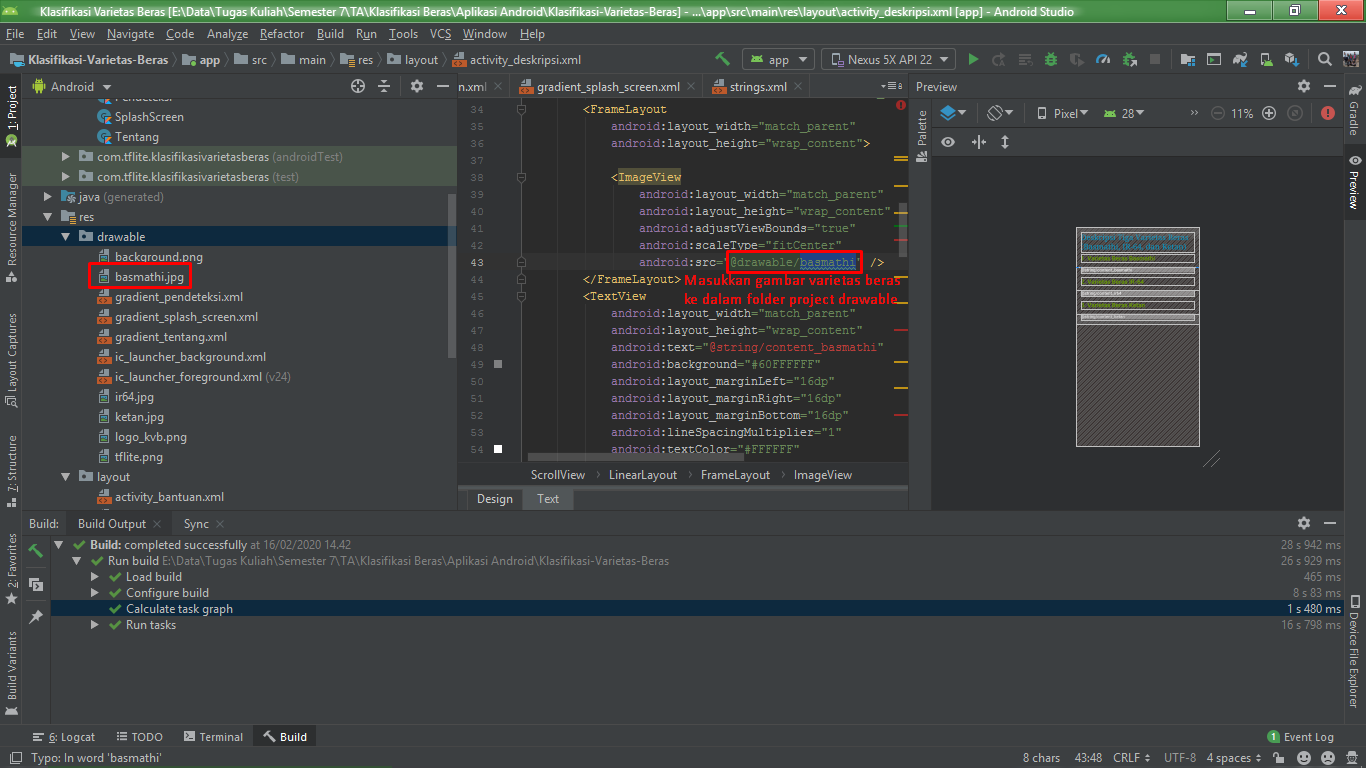Switch to gradient_splash_screen.xml tab
1366x768 pixels.
605,87
